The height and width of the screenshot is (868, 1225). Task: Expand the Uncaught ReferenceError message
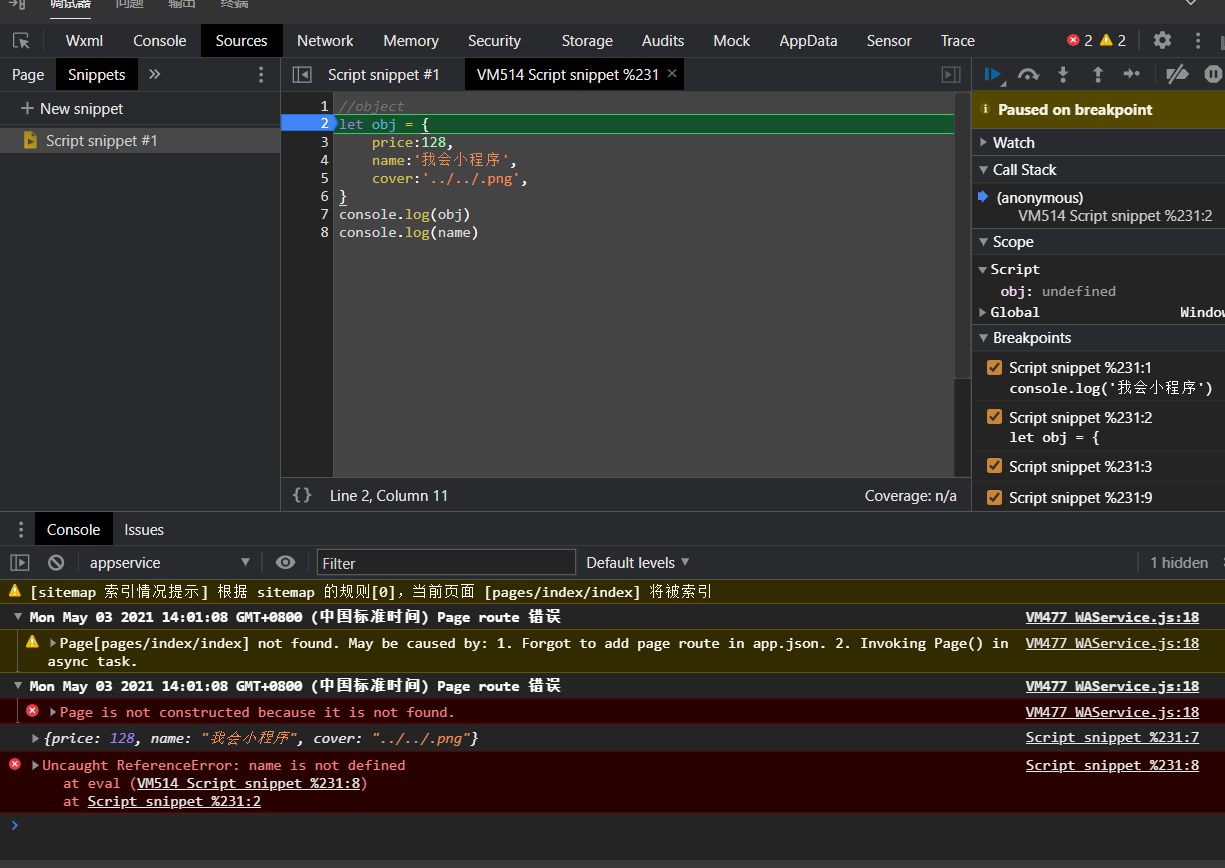pos(35,765)
